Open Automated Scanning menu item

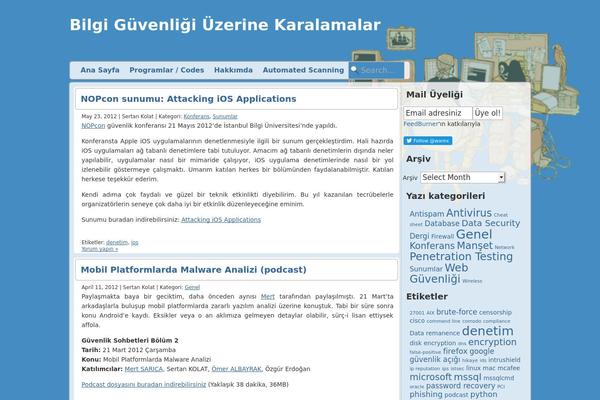303,70
